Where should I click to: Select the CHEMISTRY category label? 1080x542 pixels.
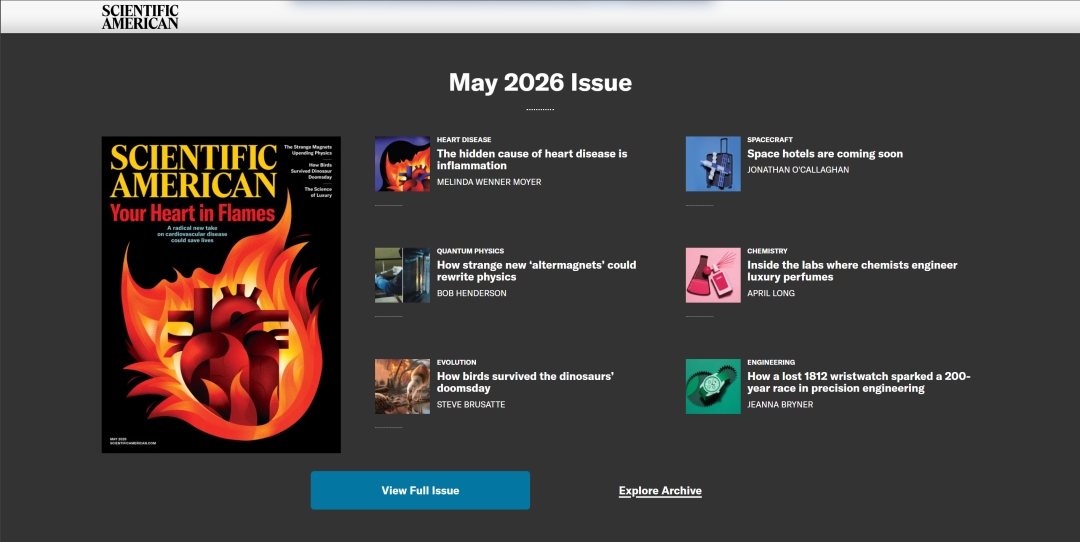pyautogui.click(x=767, y=251)
